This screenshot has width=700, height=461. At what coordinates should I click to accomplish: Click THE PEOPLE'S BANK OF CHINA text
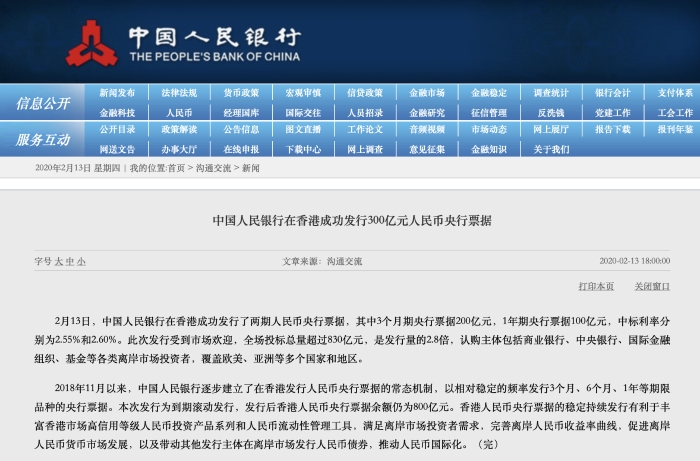pyautogui.click(x=215, y=57)
